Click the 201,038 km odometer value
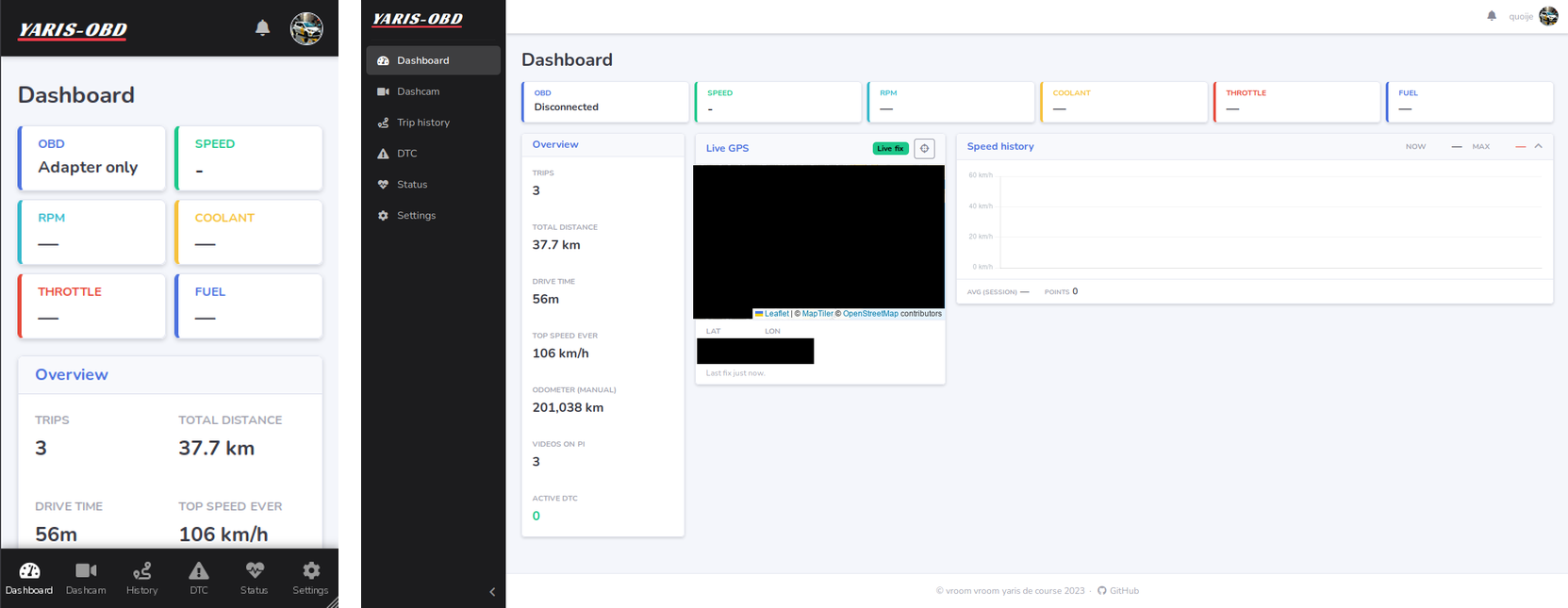This screenshot has height=608, width=1568. click(x=568, y=407)
